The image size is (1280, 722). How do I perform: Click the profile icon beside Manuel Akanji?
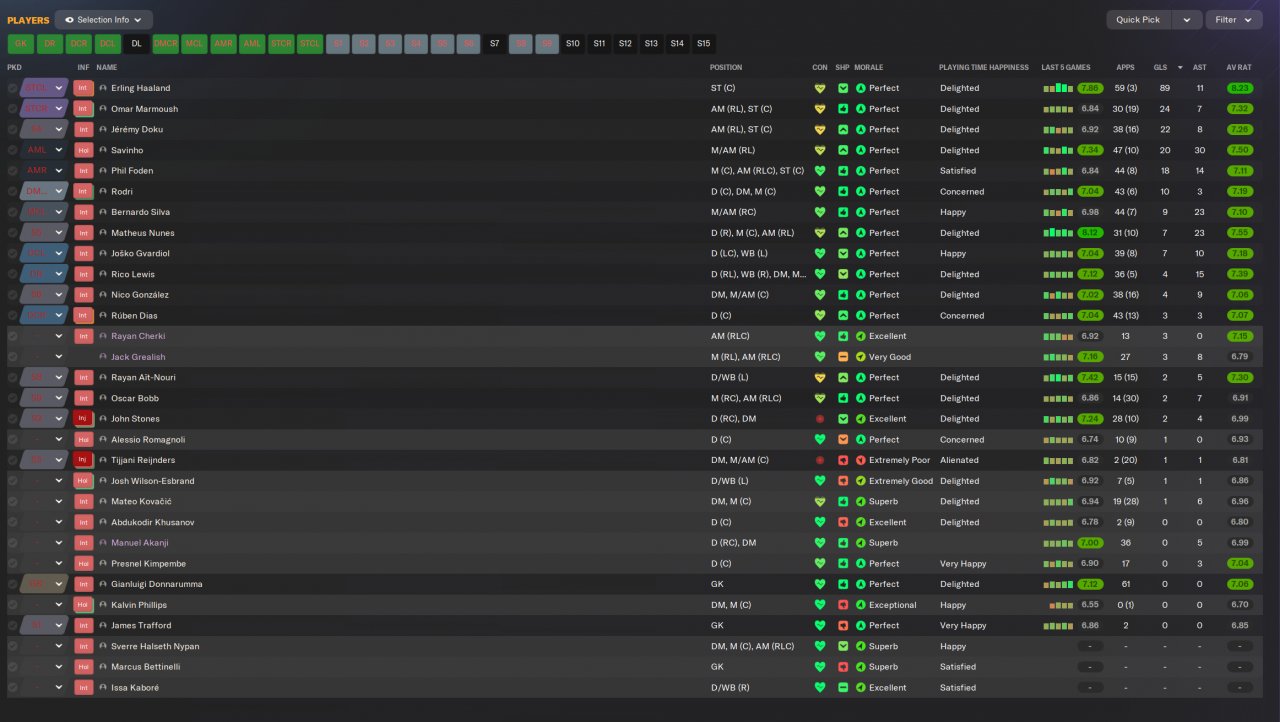tap(103, 543)
